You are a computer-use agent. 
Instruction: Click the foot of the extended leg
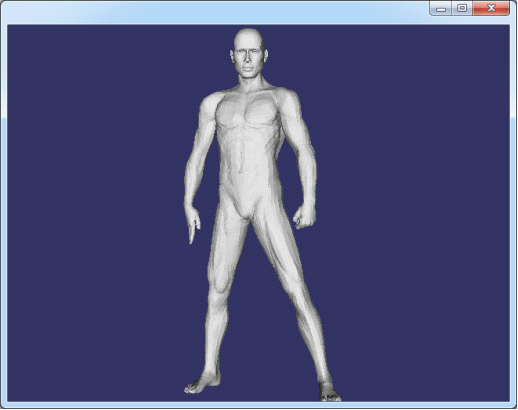329,391
